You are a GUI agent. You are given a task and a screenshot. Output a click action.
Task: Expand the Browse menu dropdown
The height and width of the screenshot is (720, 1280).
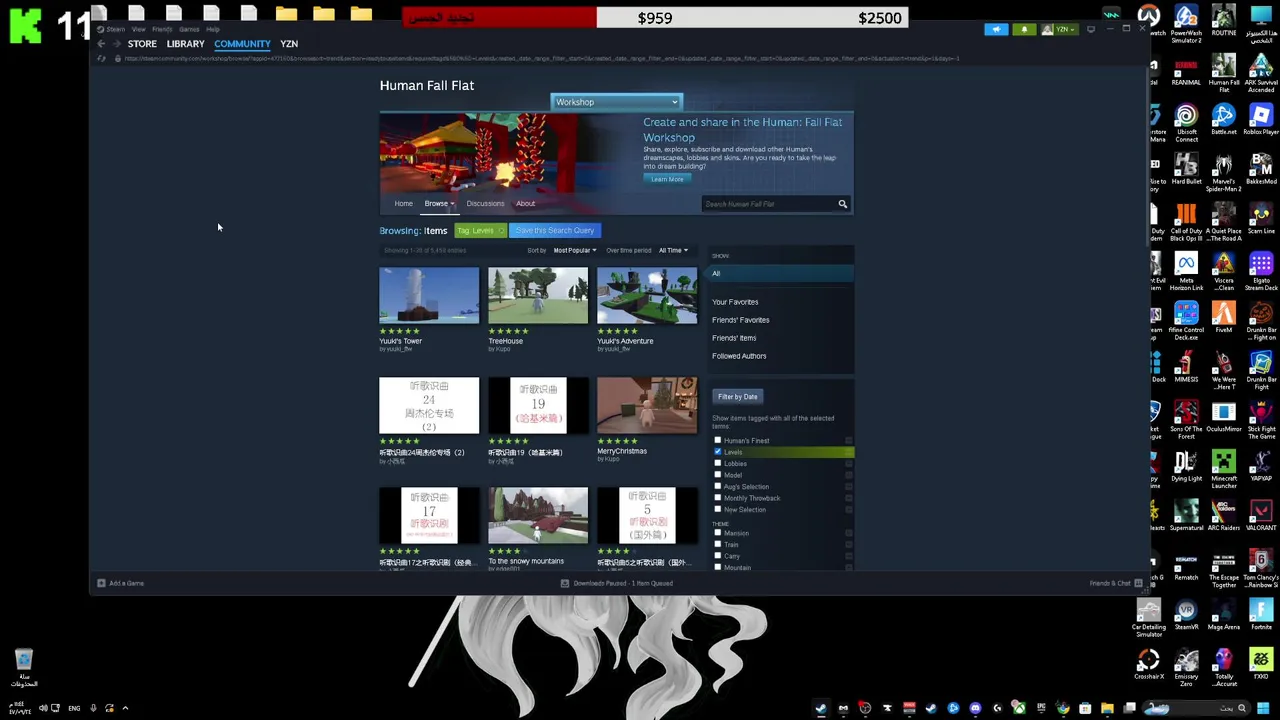438,203
